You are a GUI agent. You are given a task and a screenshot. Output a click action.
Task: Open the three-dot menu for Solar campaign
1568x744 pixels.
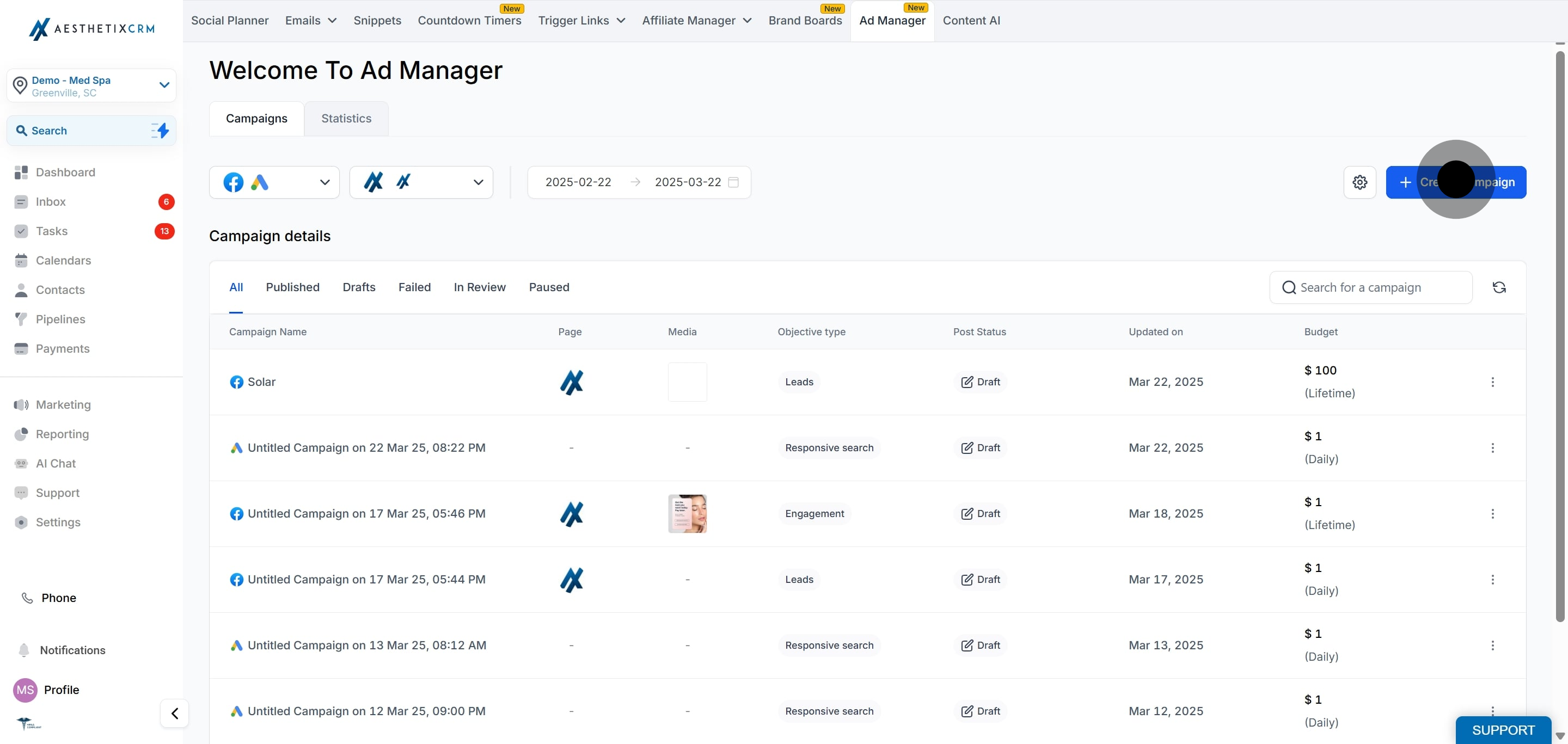[x=1492, y=382]
